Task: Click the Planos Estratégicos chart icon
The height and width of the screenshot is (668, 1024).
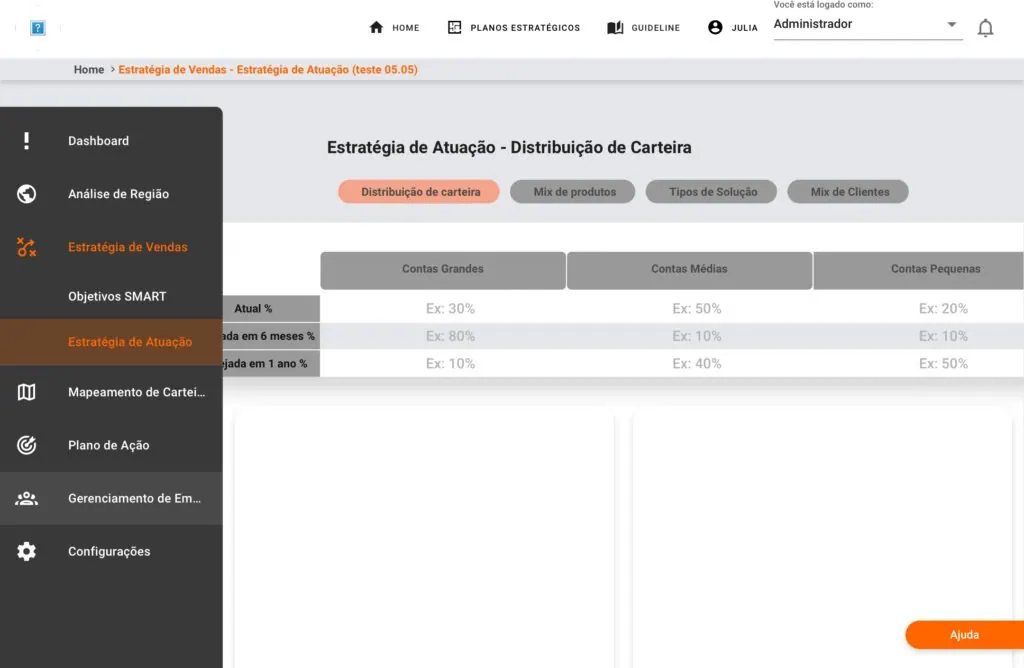Action: 455,27
